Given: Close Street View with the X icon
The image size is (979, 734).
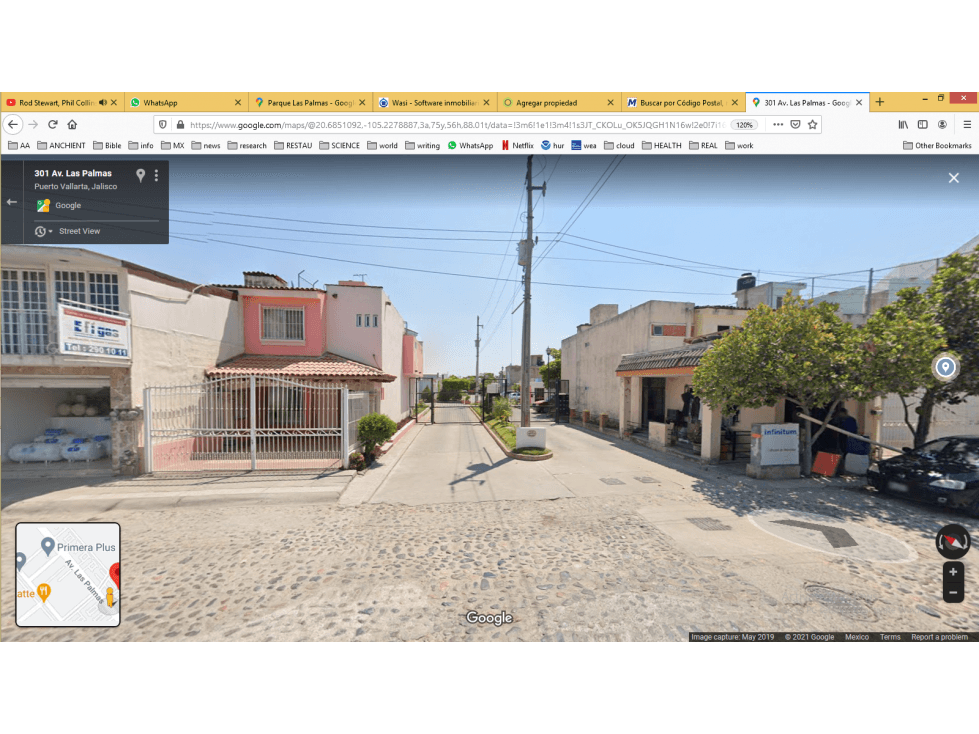Looking at the screenshot, I should point(953,178).
